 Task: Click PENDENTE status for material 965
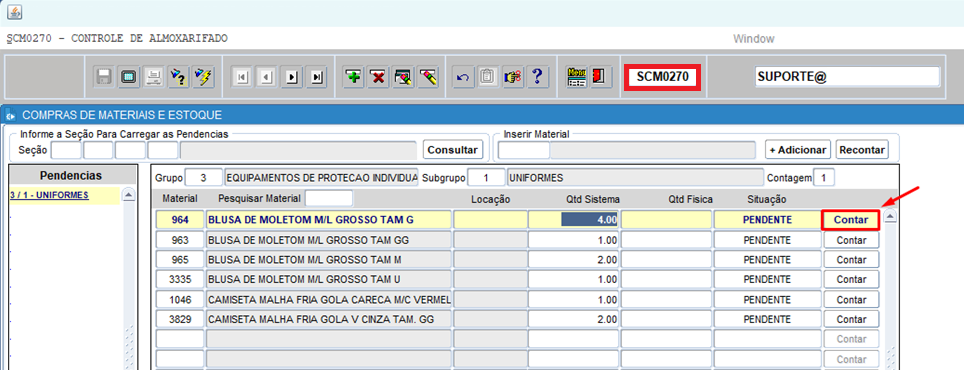coord(767,260)
